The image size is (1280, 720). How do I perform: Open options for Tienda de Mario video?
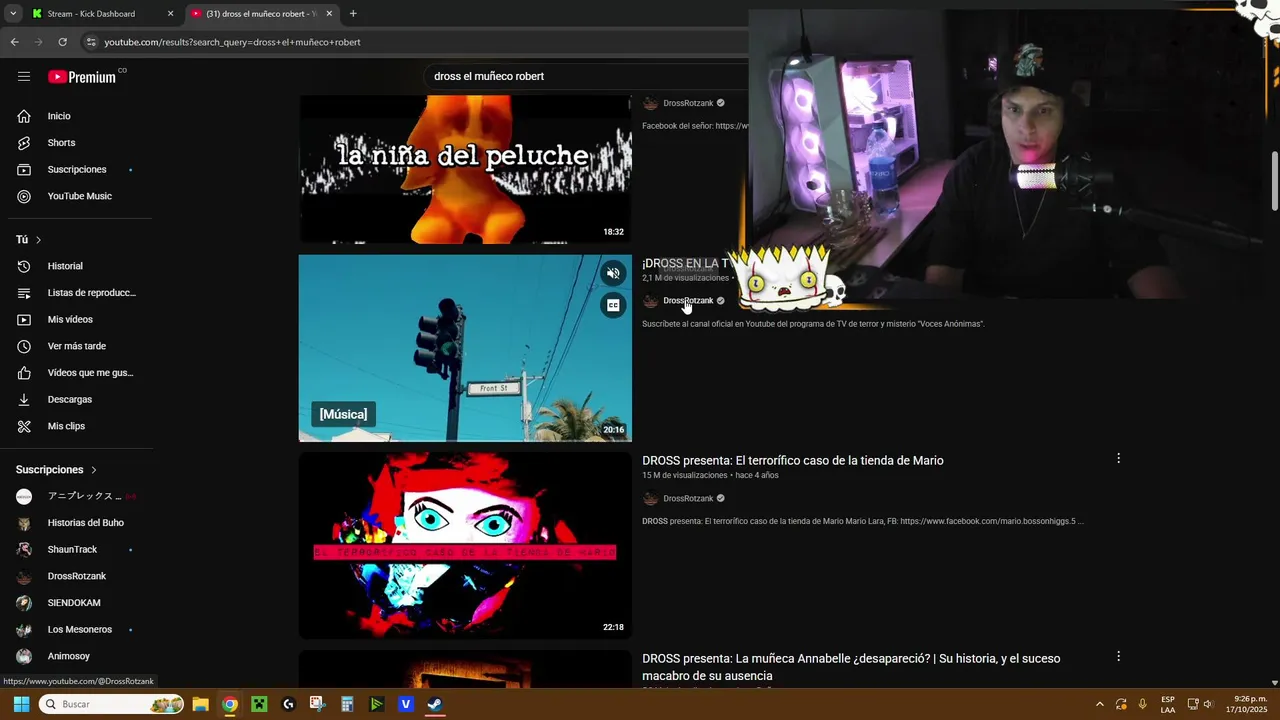pyautogui.click(x=1118, y=458)
